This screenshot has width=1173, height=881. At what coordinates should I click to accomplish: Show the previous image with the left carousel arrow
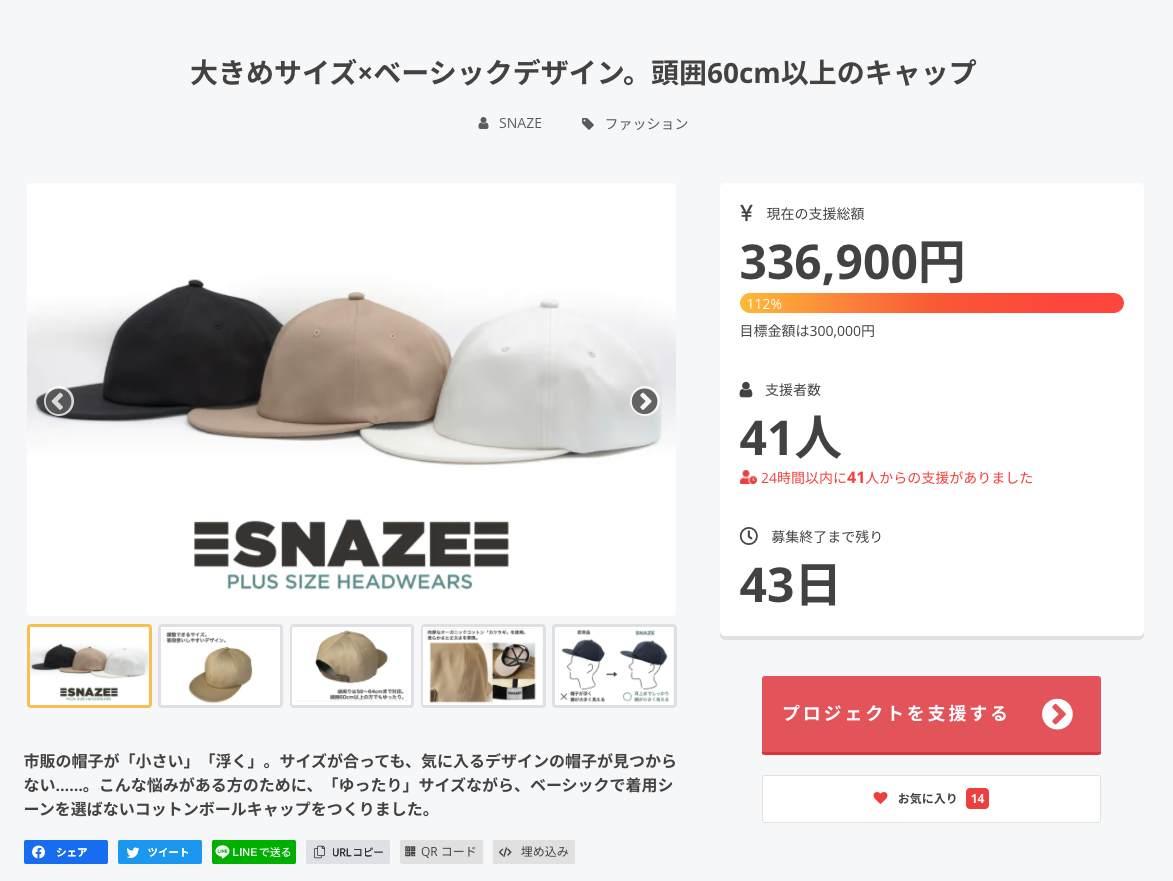pos(58,402)
